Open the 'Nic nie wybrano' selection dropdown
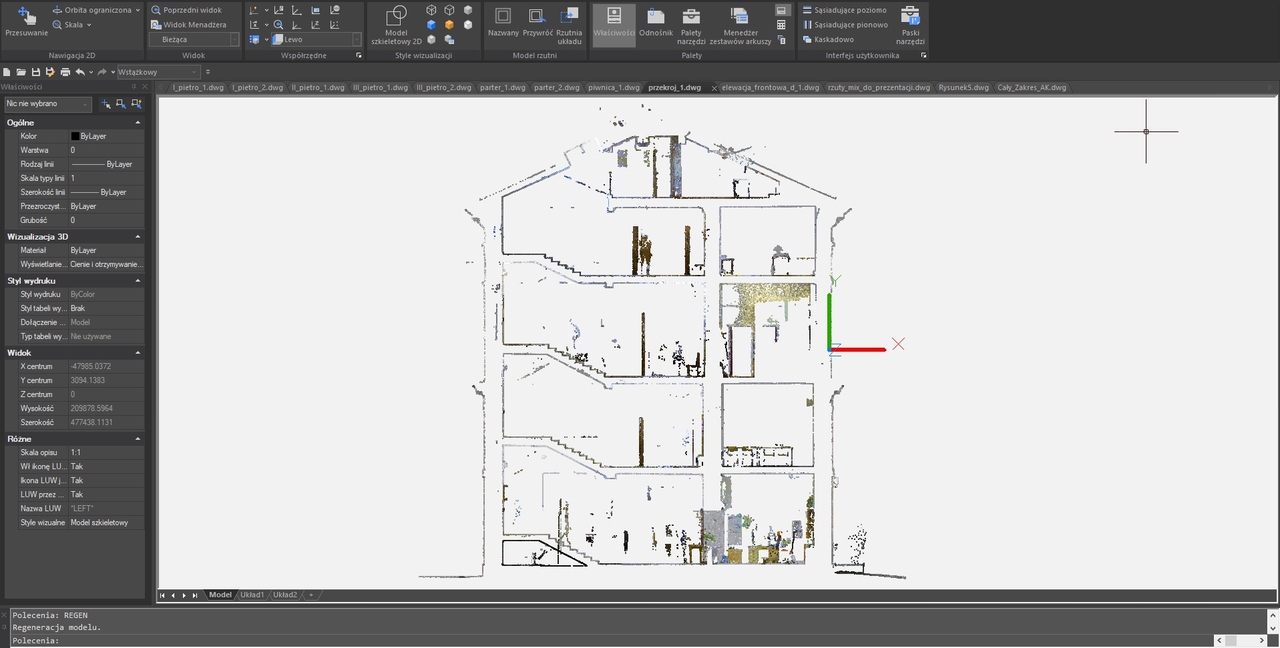 click(x=48, y=103)
